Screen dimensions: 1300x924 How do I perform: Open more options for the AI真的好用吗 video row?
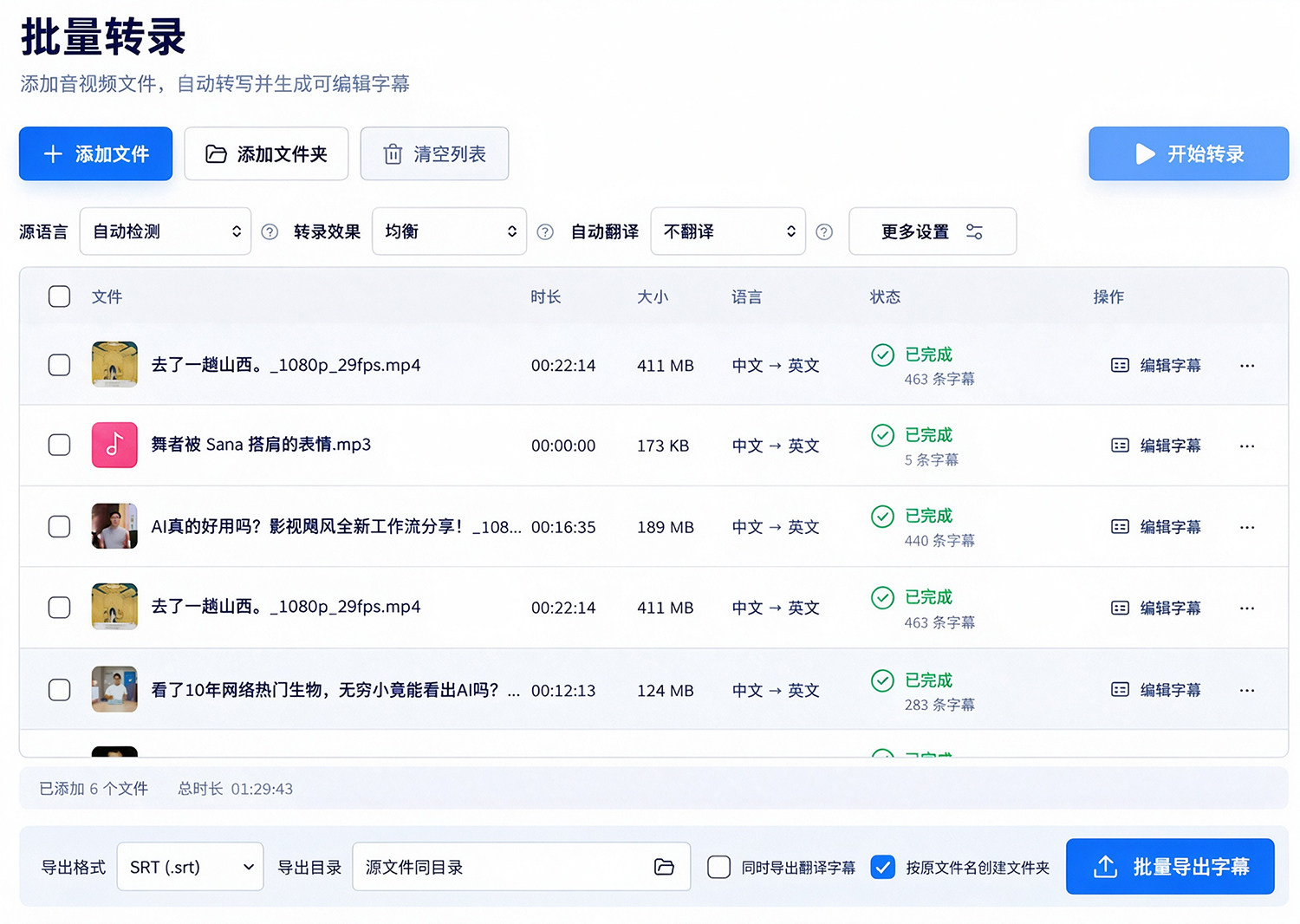(x=1247, y=527)
